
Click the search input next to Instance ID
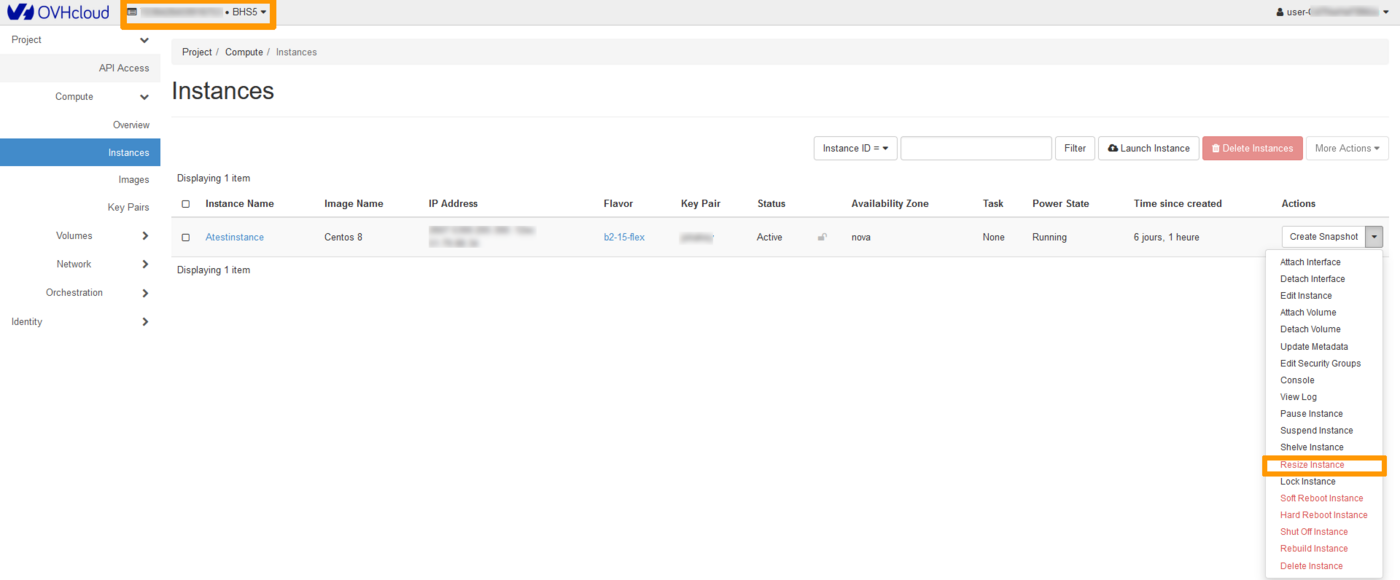(x=975, y=147)
